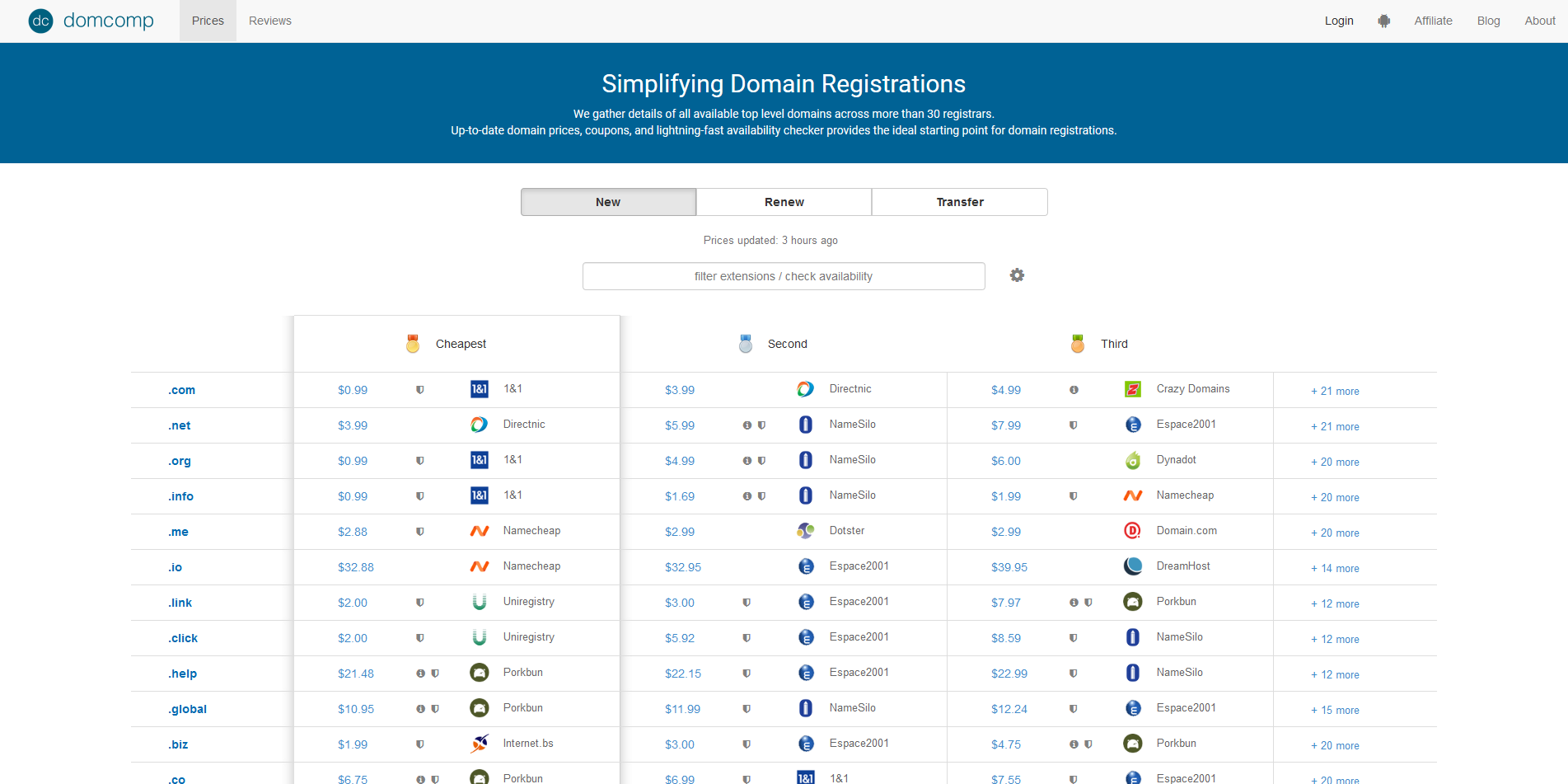Open the .org extension link

click(x=180, y=461)
